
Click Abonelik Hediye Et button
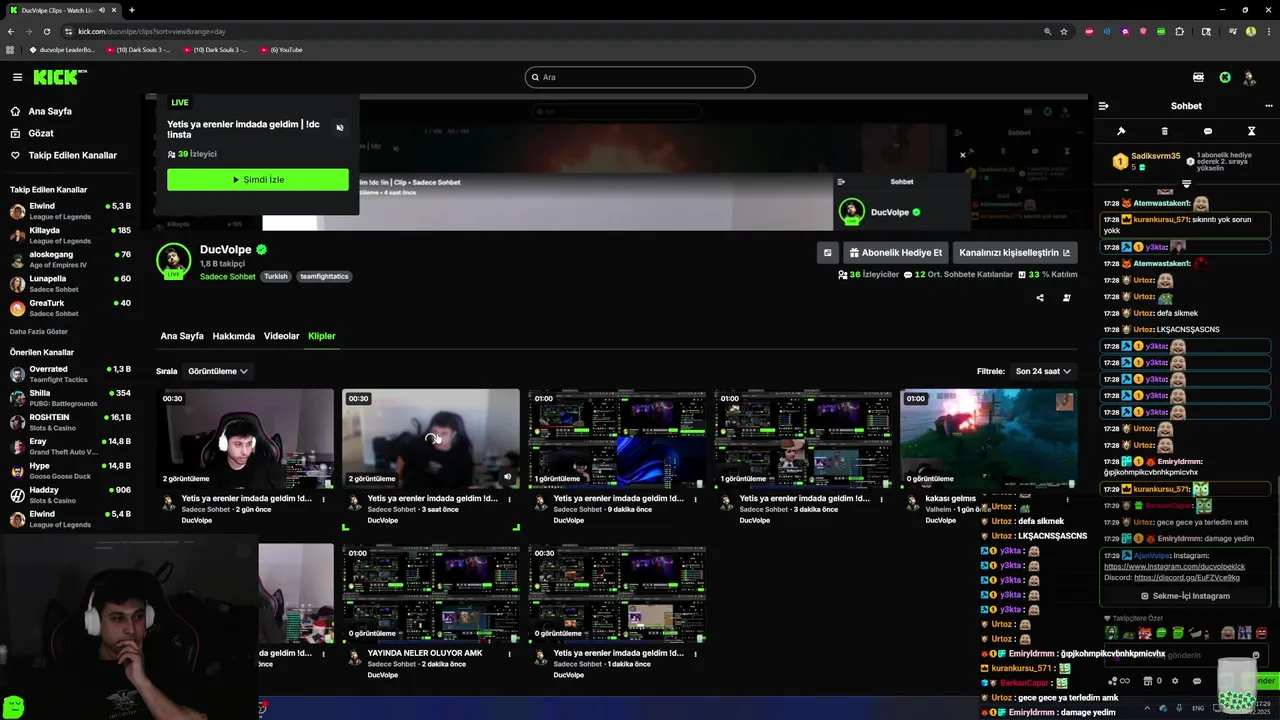click(896, 253)
